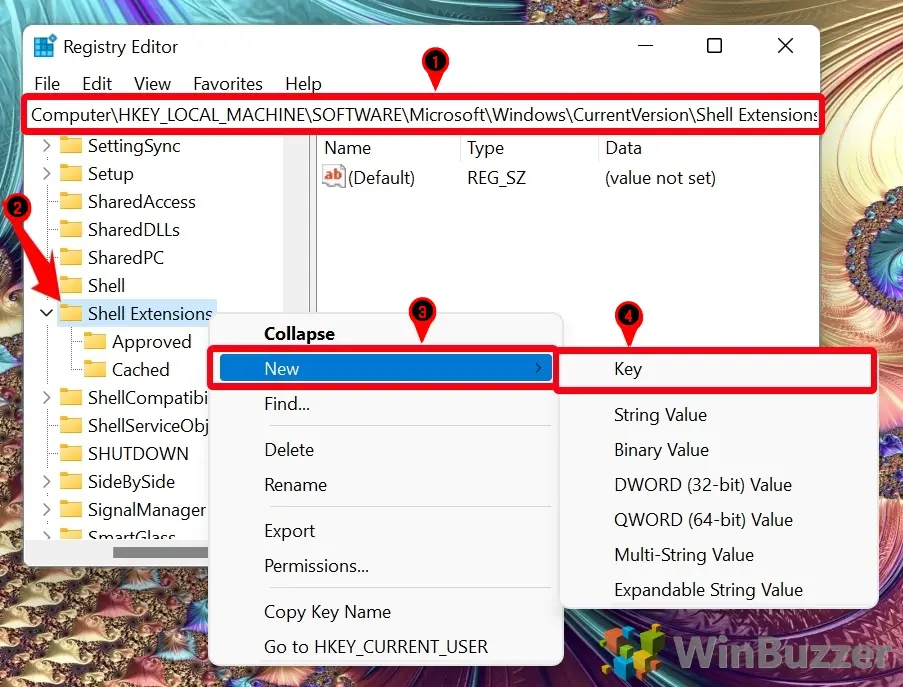Open the Edit menu
The width and height of the screenshot is (903, 687).
pos(97,84)
